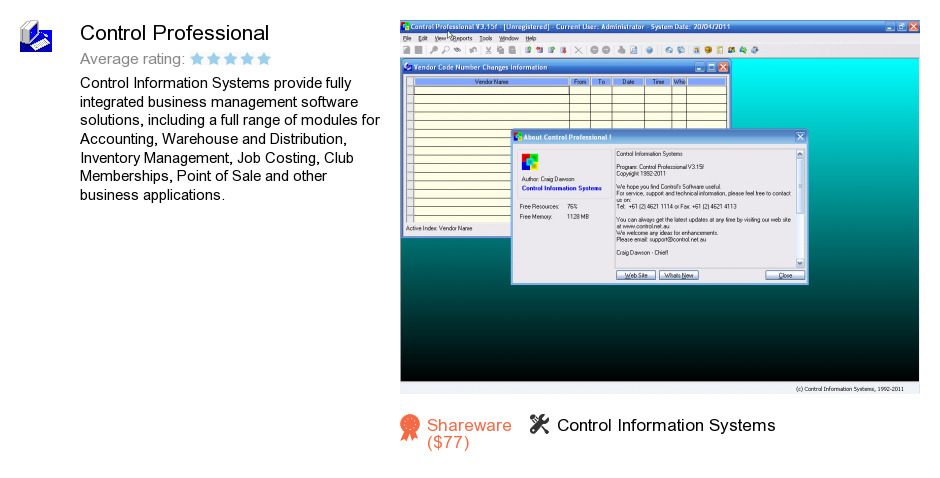This screenshot has width=940, height=478.
Task: Click the 'Free Memory: 1128 MB' text
Action: point(555,217)
